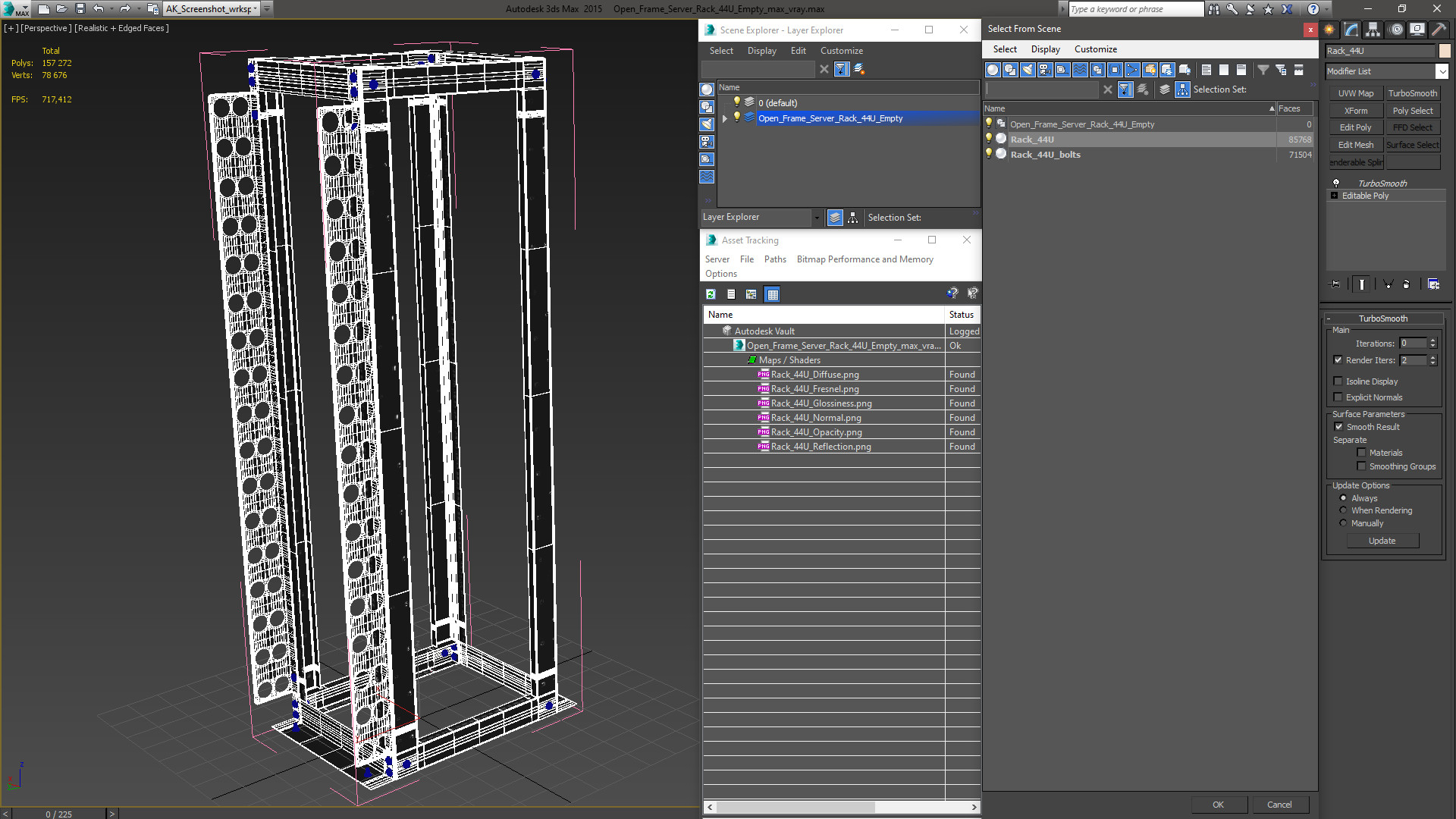Open Display menu in Select From Scene
The width and height of the screenshot is (1456, 819).
pyautogui.click(x=1045, y=49)
